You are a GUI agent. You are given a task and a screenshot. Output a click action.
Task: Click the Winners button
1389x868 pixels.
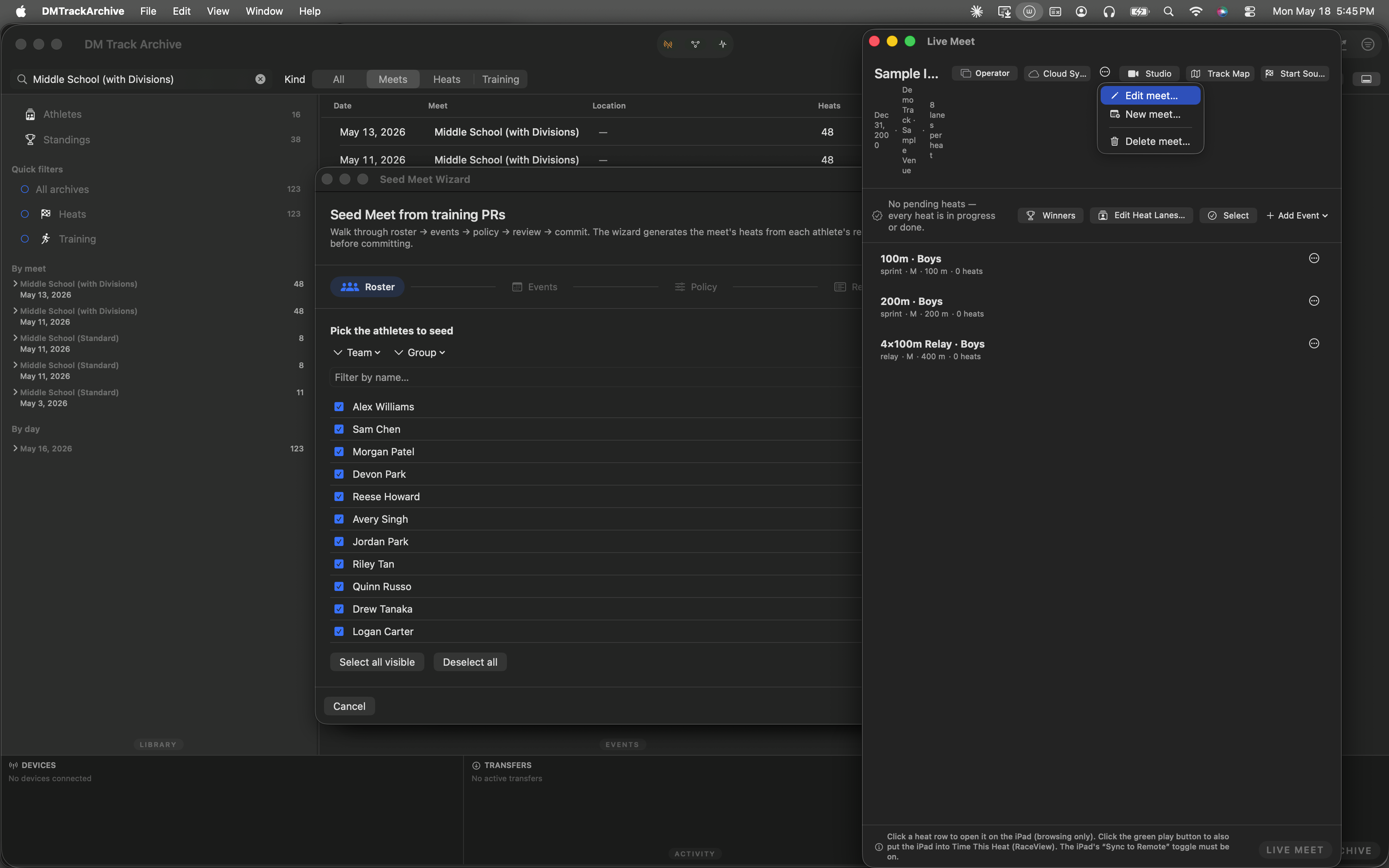pos(1050,215)
